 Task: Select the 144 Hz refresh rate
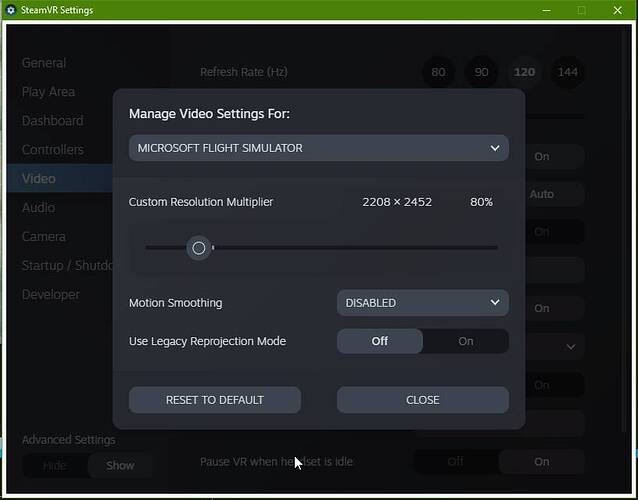tap(568, 72)
